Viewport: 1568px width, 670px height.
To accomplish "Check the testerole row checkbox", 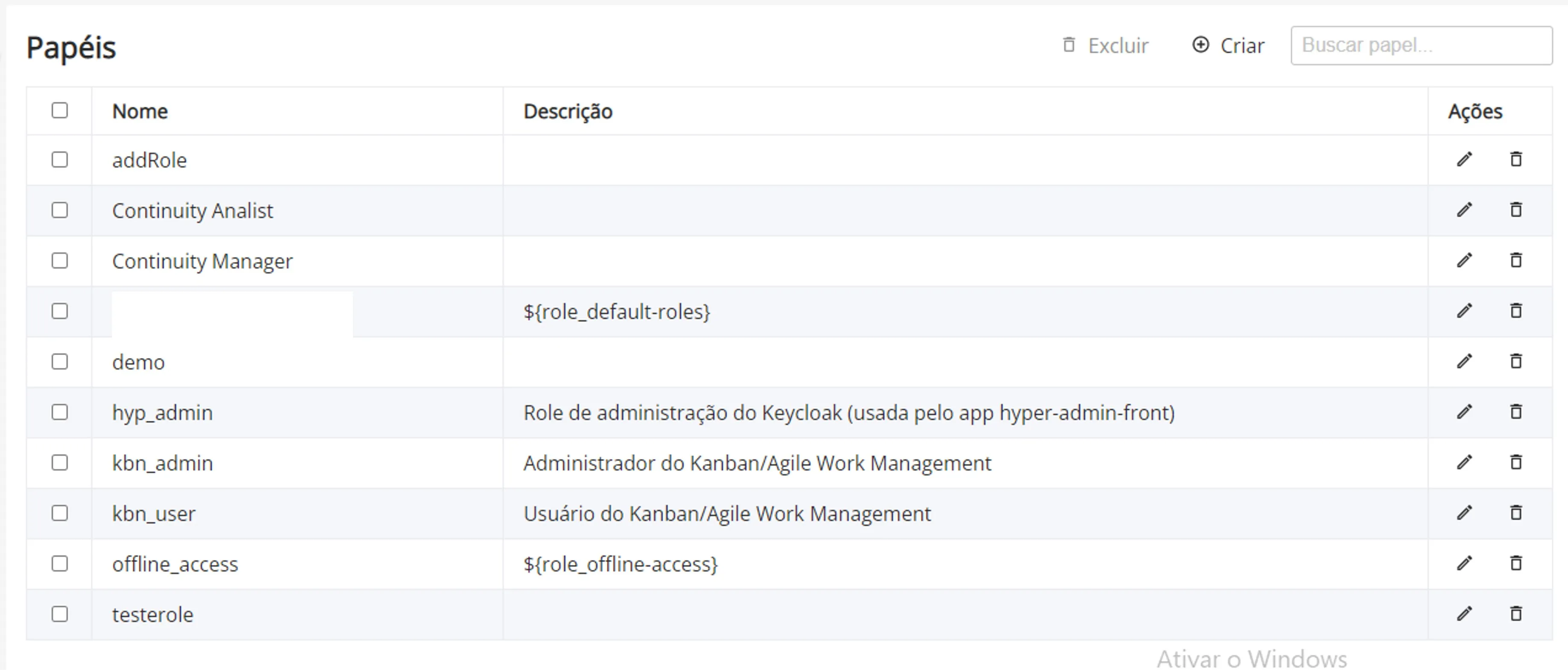I will coord(60,614).
